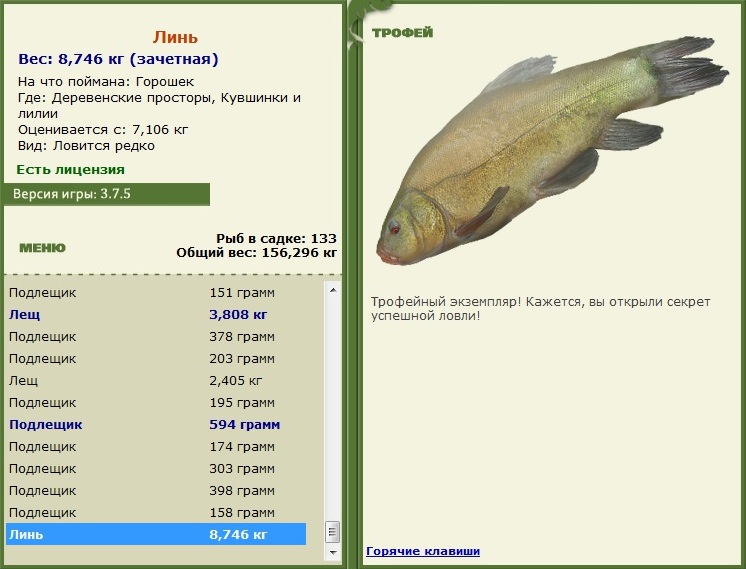
Task: Select the Подлещик 303 грамм row
Action: (x=156, y=469)
